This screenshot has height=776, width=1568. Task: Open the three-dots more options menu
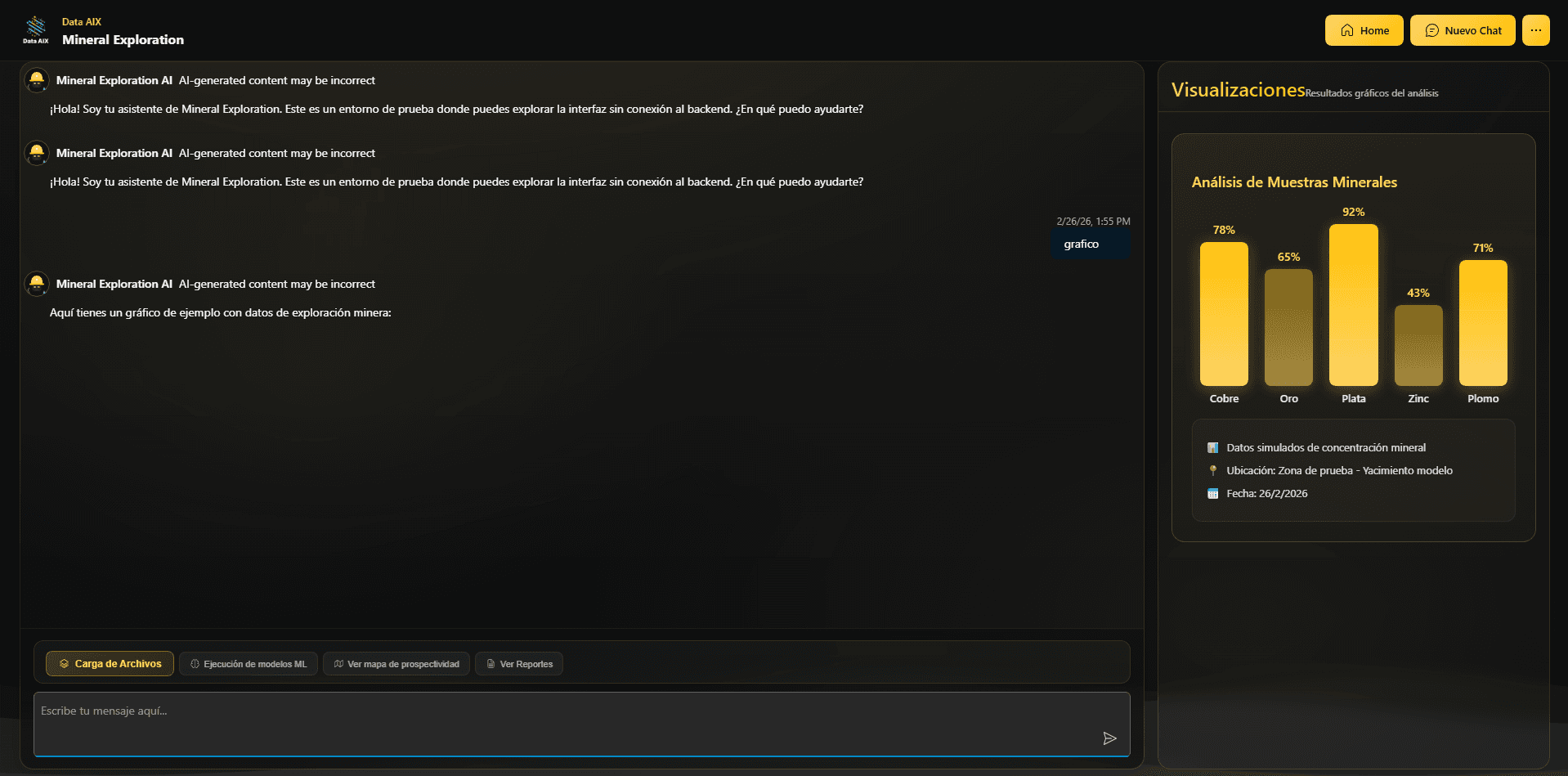(1535, 30)
